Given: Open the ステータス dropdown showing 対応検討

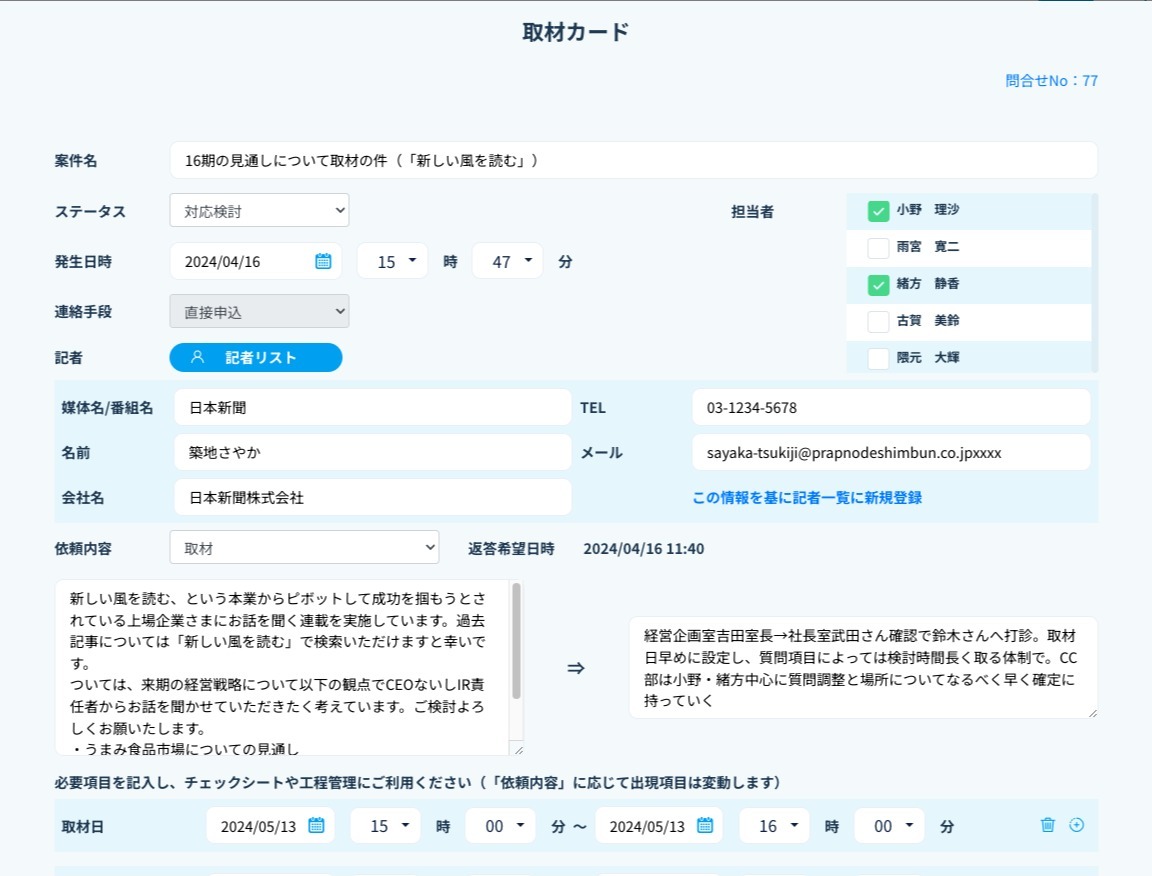Looking at the screenshot, I should coord(259,211).
